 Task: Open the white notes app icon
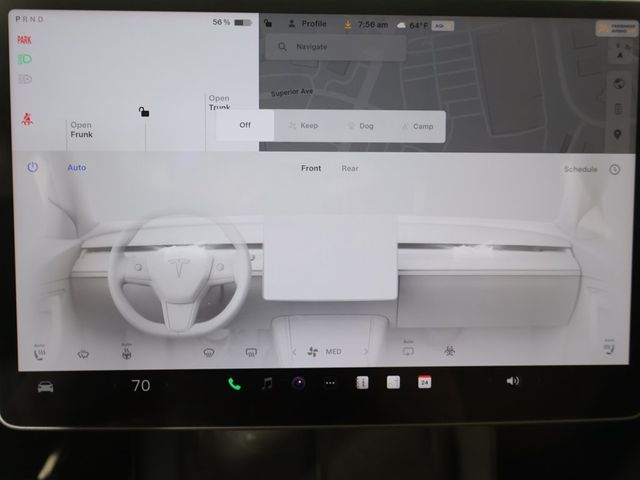[x=393, y=382]
